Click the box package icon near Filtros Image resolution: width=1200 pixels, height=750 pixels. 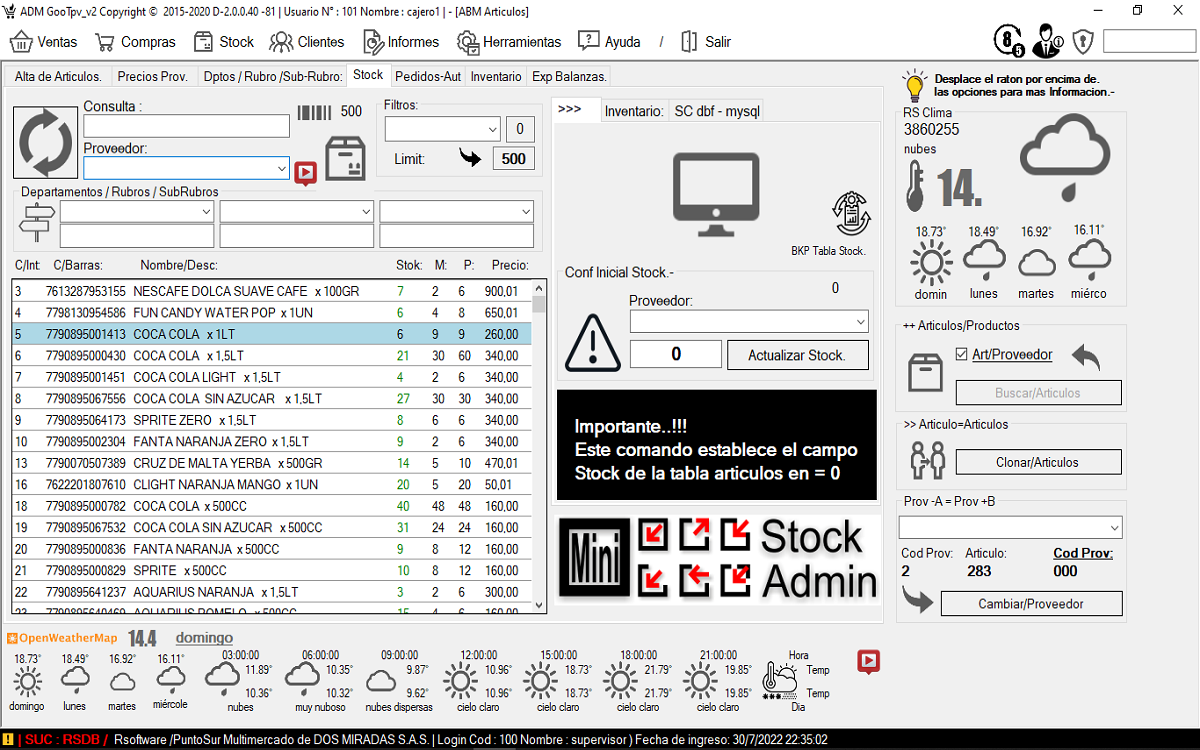coord(346,158)
